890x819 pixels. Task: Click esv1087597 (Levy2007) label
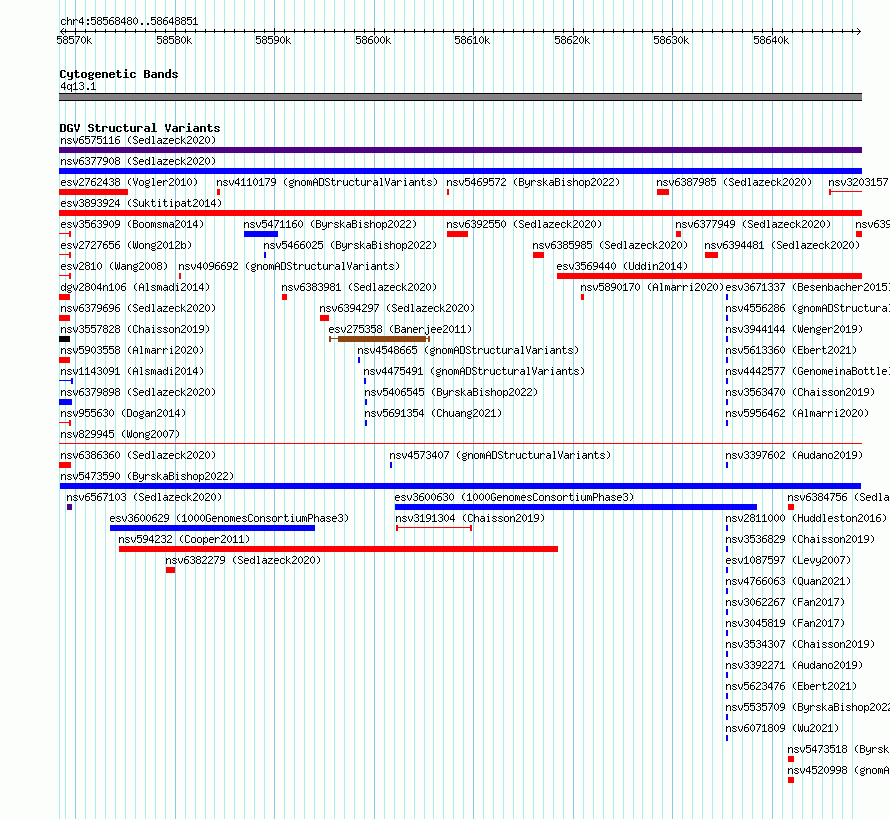click(788, 560)
